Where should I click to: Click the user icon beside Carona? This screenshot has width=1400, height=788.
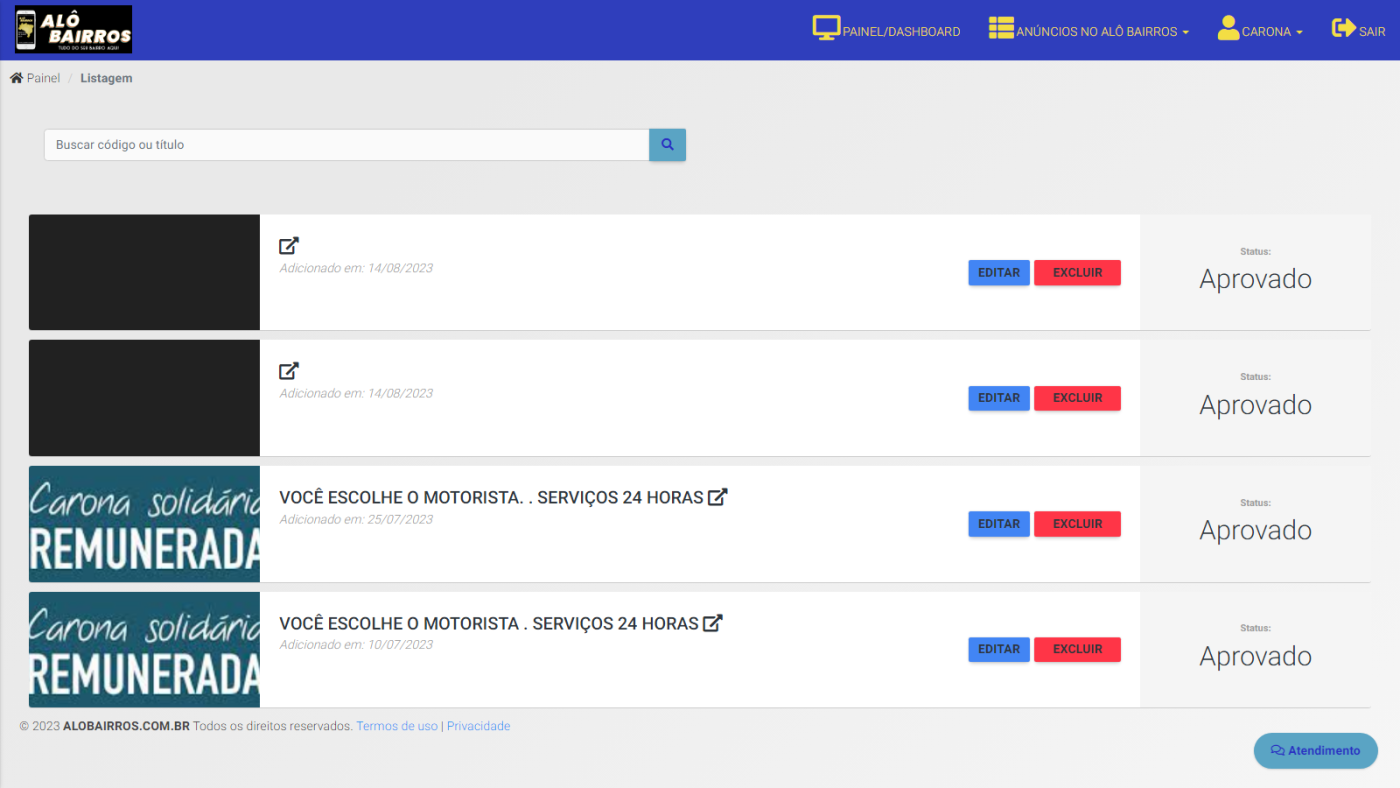coord(1228,29)
